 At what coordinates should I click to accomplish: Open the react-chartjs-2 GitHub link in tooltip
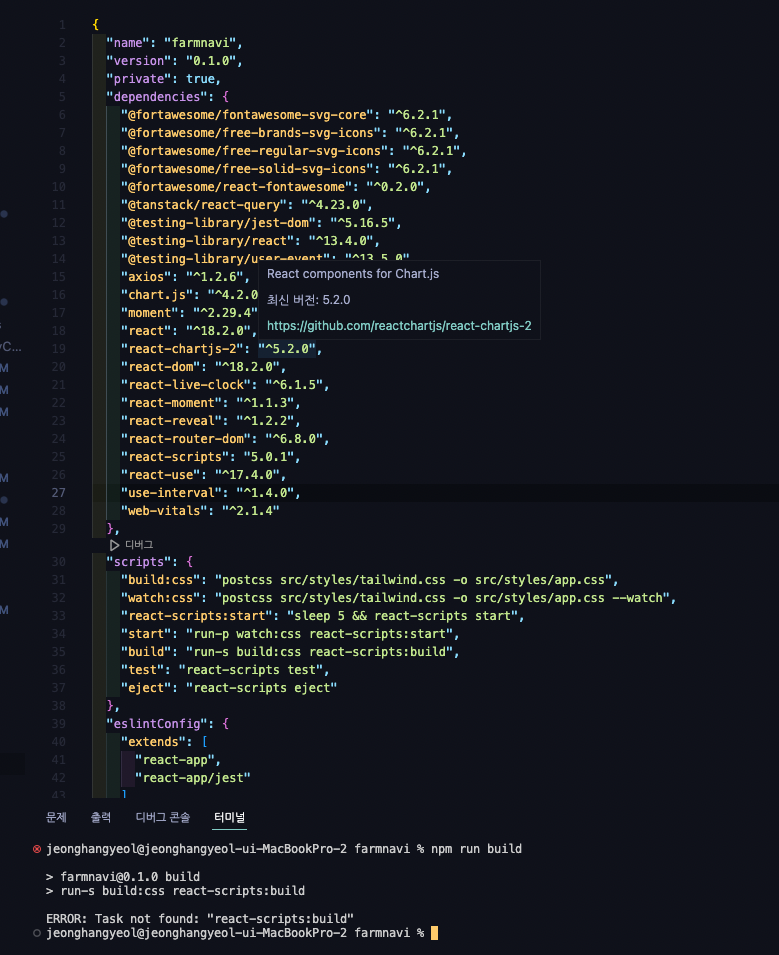point(399,326)
